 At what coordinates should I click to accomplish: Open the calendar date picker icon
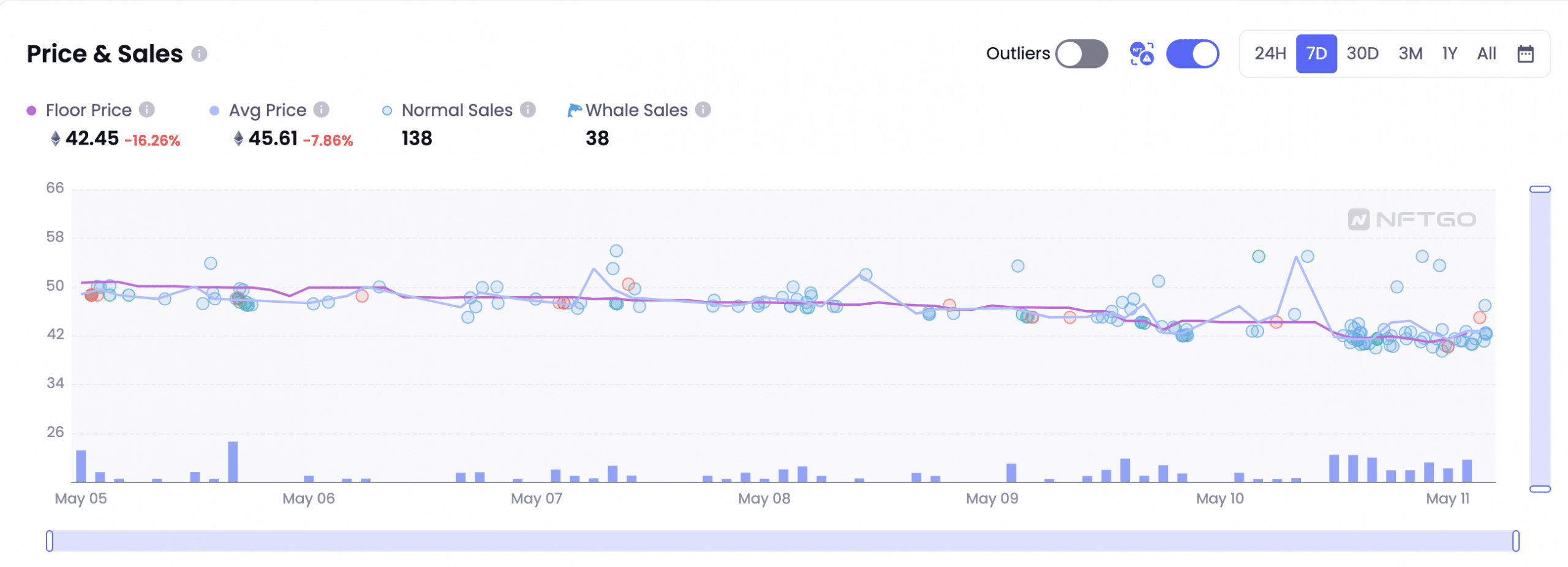click(1525, 54)
